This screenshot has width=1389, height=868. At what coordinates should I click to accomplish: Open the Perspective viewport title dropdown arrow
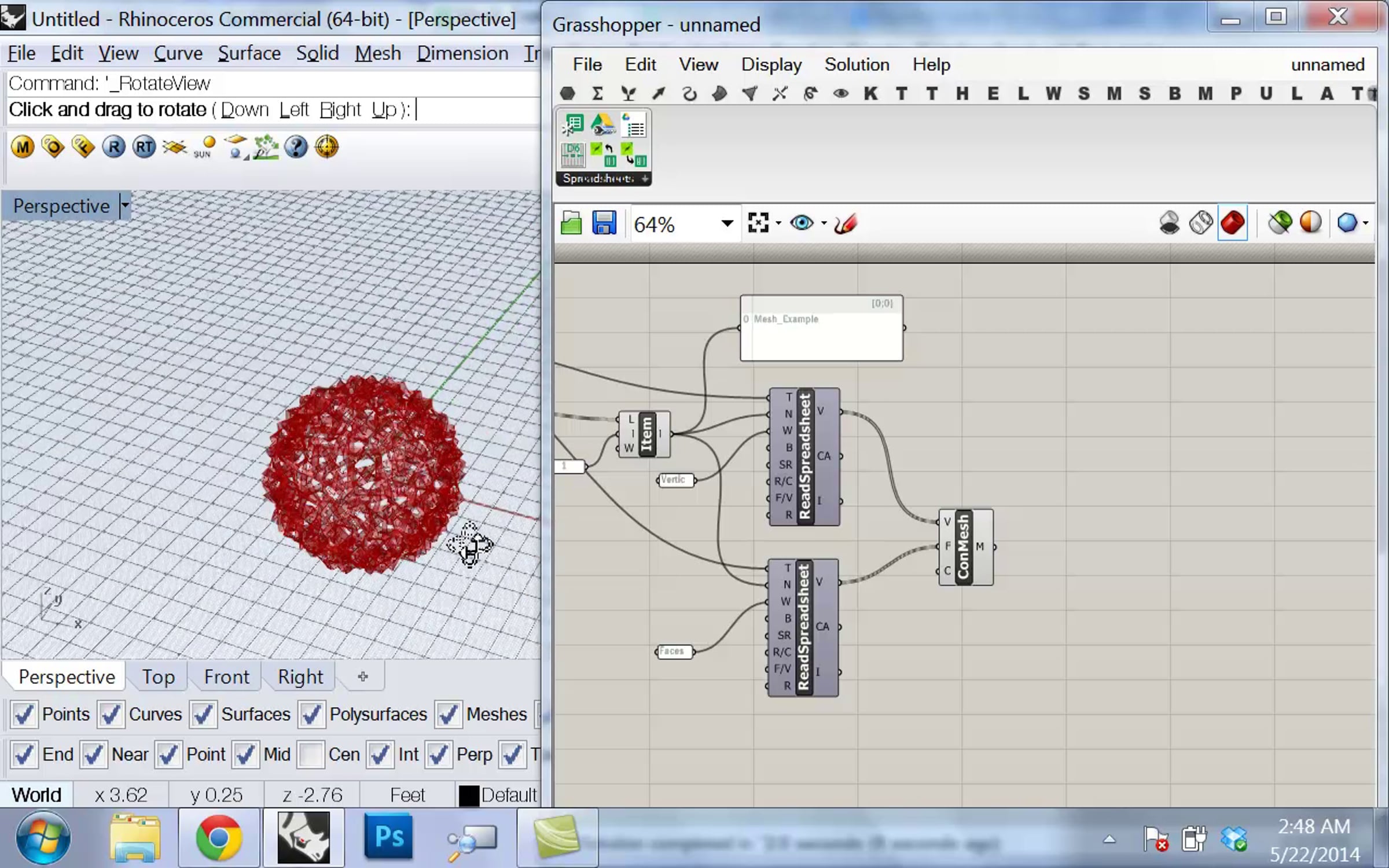click(124, 206)
